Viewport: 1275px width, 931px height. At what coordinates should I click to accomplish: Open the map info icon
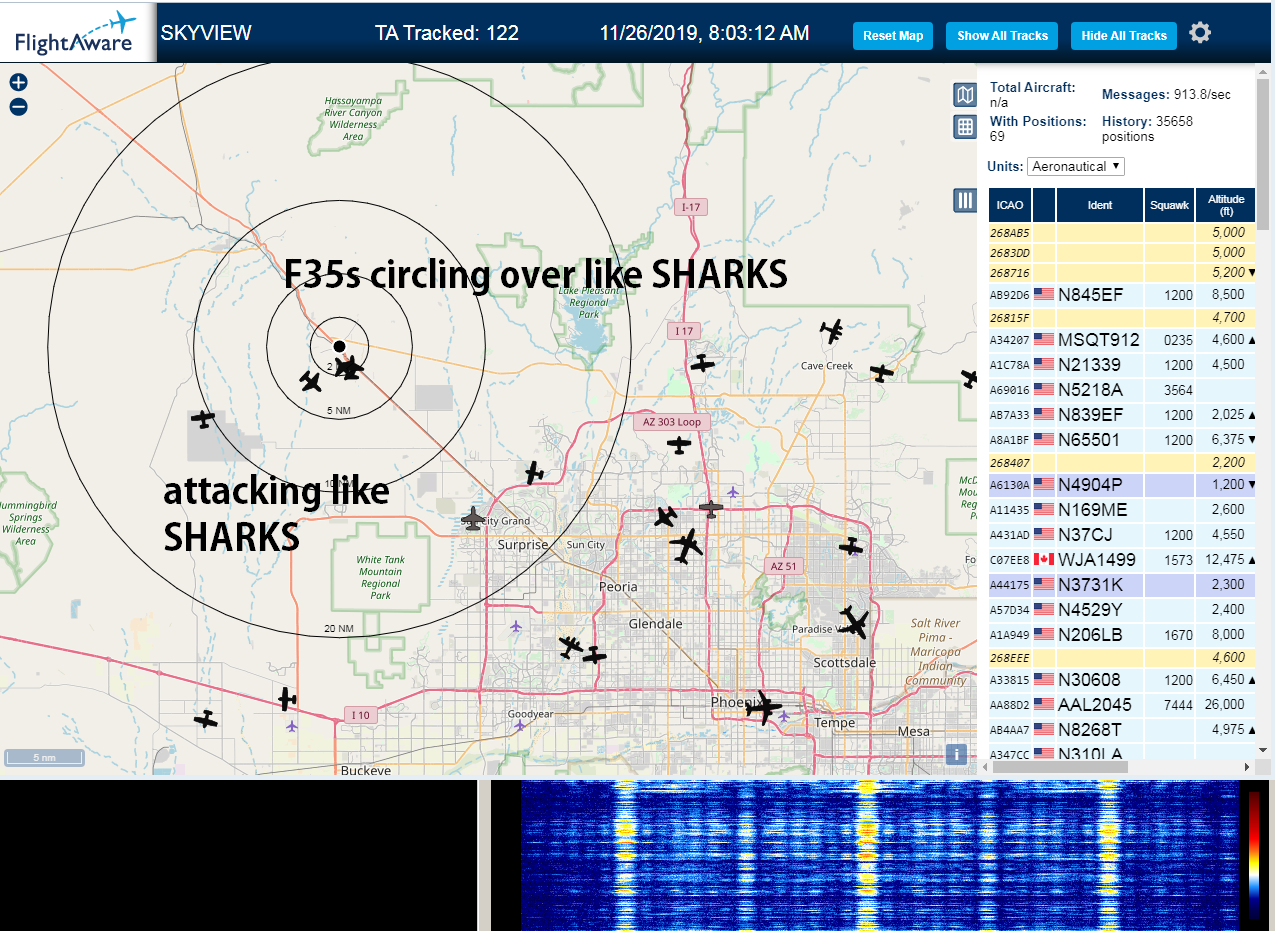coord(958,754)
